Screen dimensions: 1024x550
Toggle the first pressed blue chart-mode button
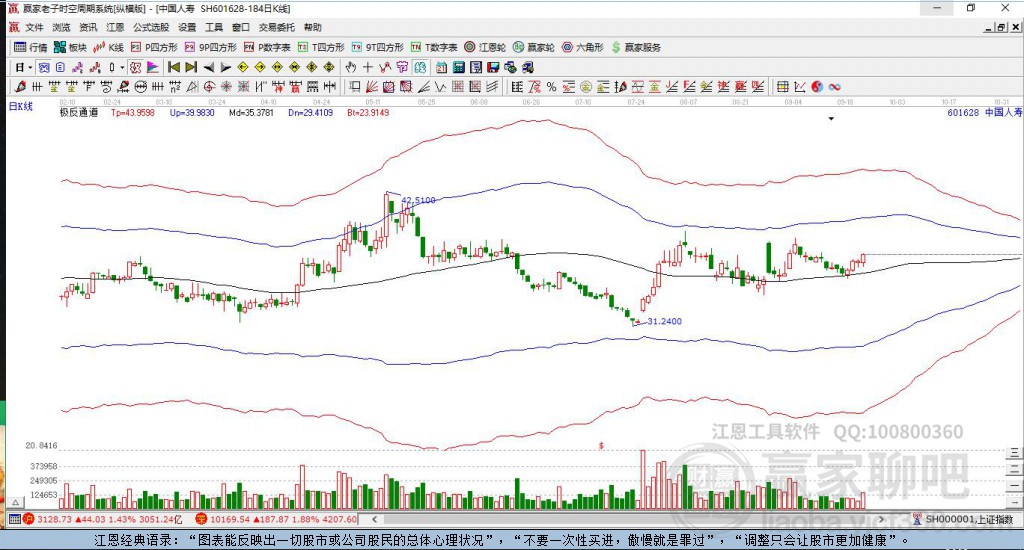pyautogui.click(x=44, y=67)
